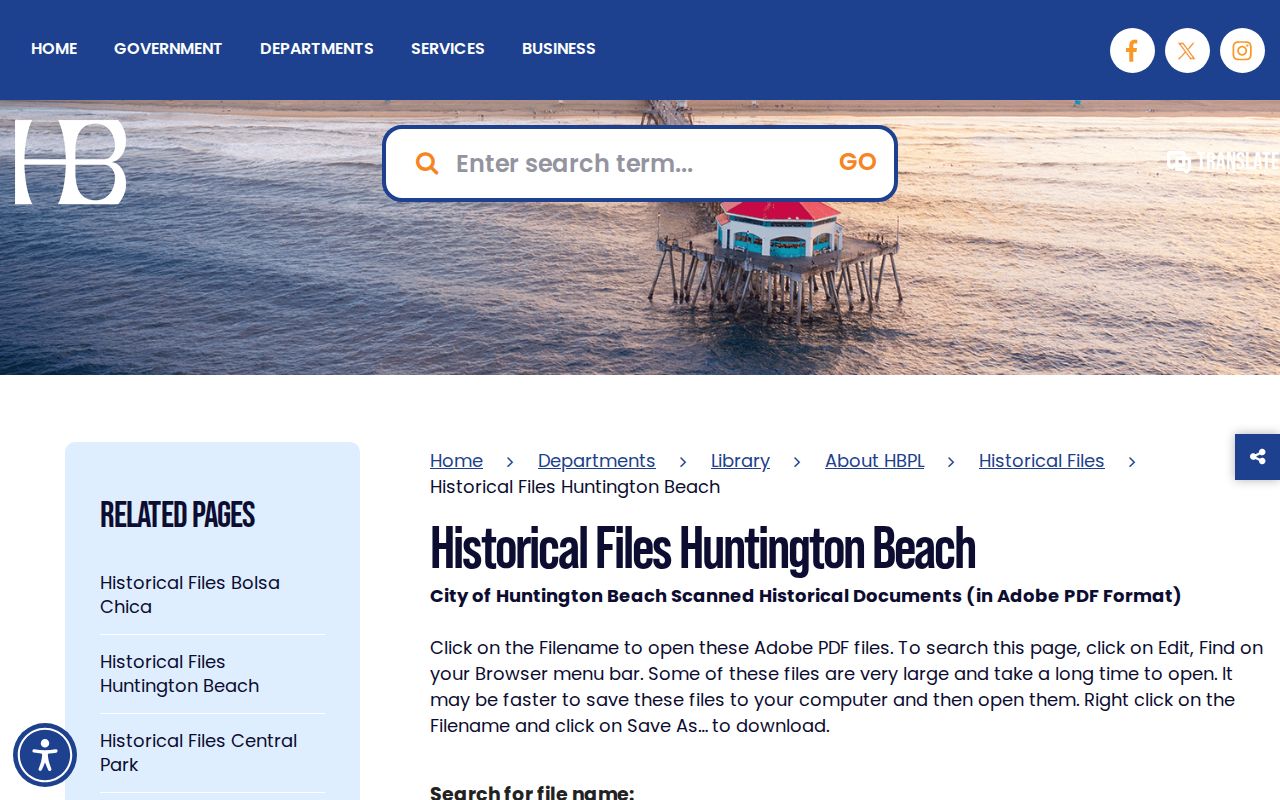Open the HOME menu item

point(54,48)
